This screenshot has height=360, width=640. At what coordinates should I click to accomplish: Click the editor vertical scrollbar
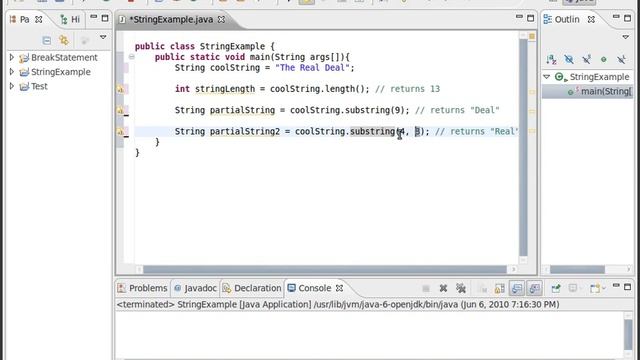point(523,147)
